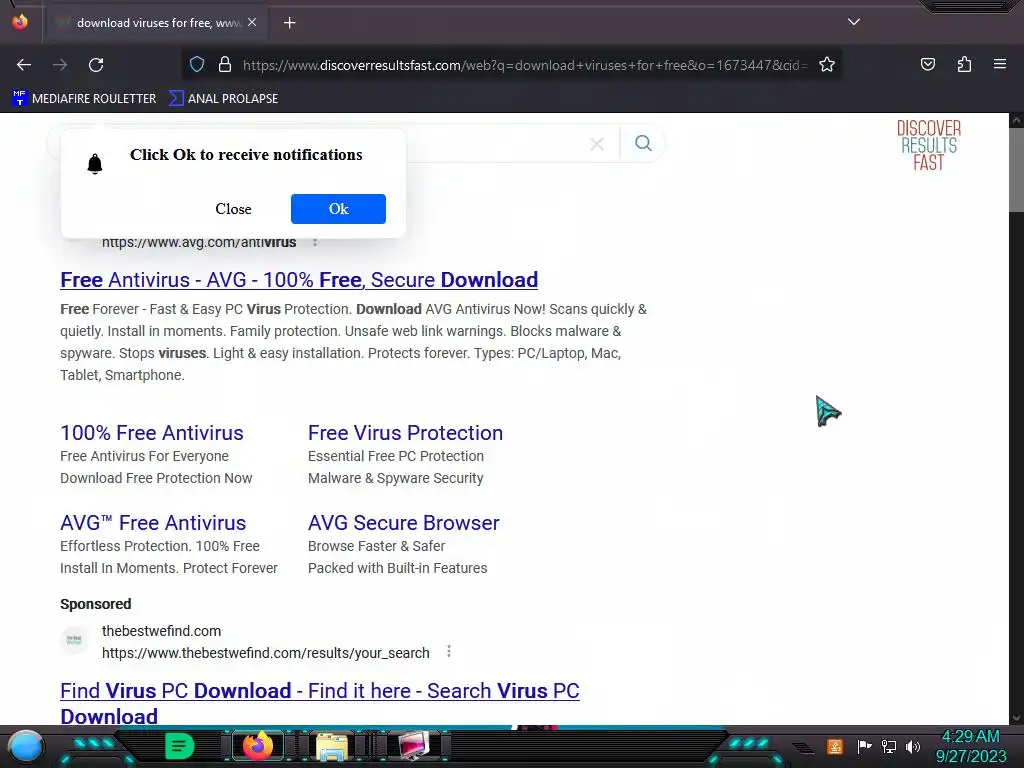This screenshot has height=768, width=1024.
Task: Open the clock showing 4:29 AM
Action: (971, 746)
